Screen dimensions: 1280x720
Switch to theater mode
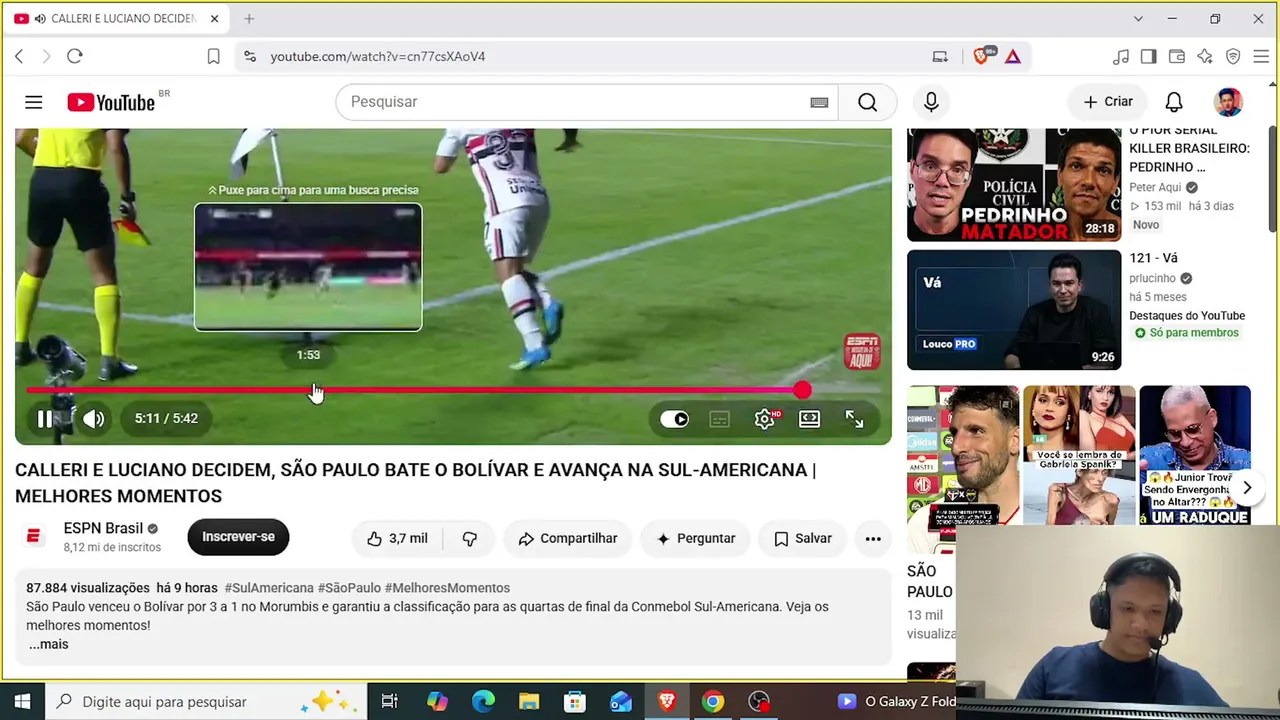coord(809,419)
